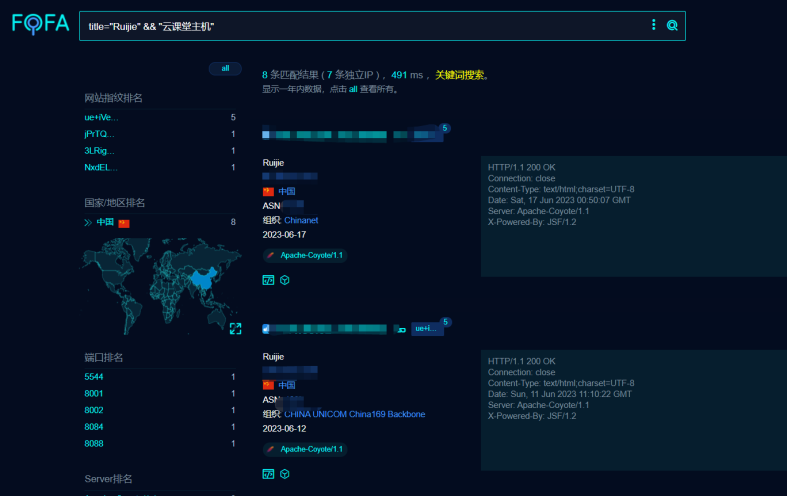
Task: Click 中国 in the 2023-06-12 result
Action: coord(287,385)
